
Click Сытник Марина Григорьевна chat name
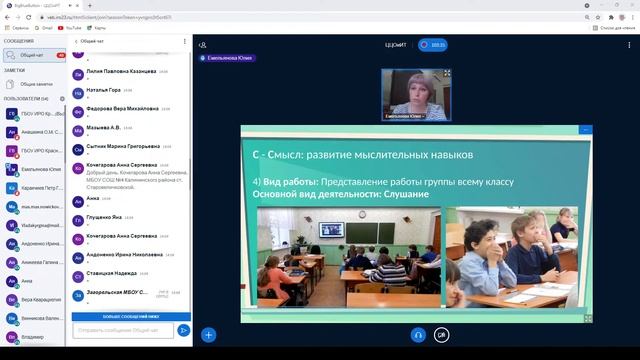point(123,146)
